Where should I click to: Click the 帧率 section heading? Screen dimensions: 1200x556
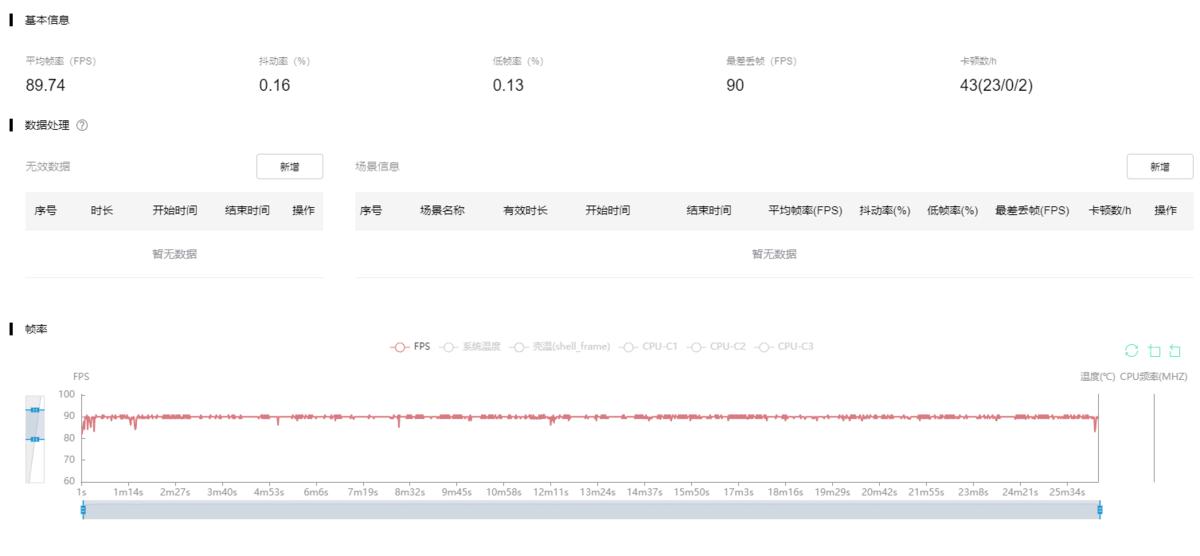click(x=36, y=329)
